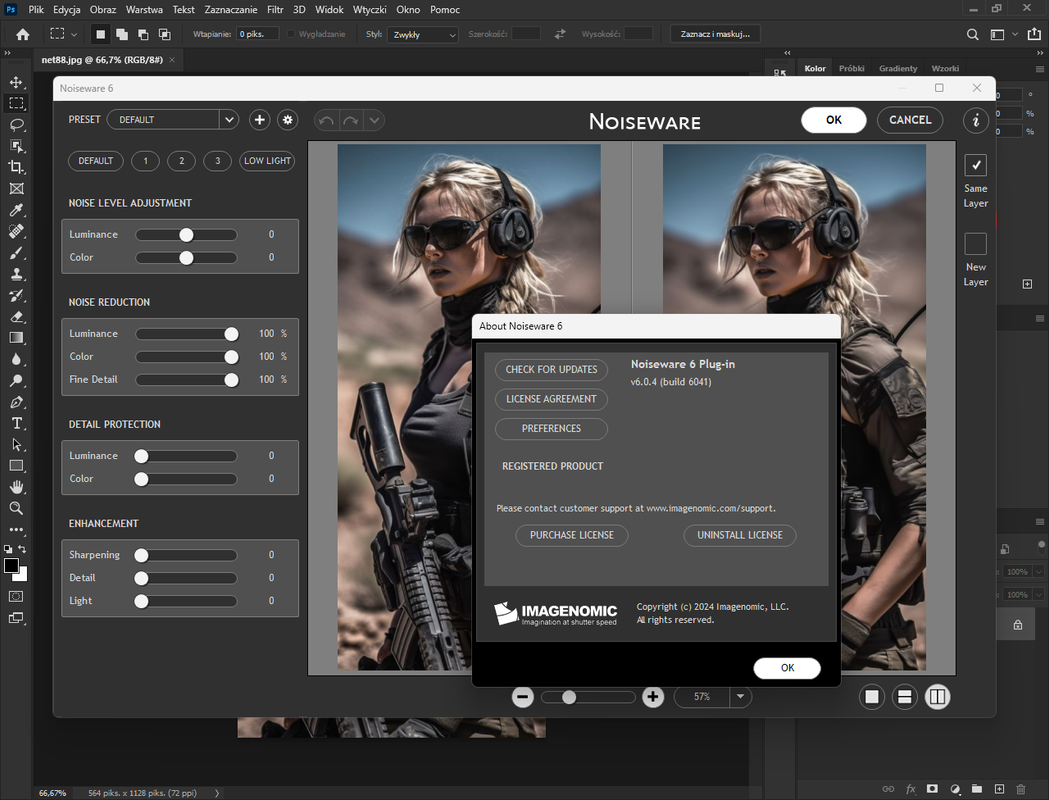1049x800 pixels.
Task: Select the LOW LIGHT preset button
Action: coord(267,161)
